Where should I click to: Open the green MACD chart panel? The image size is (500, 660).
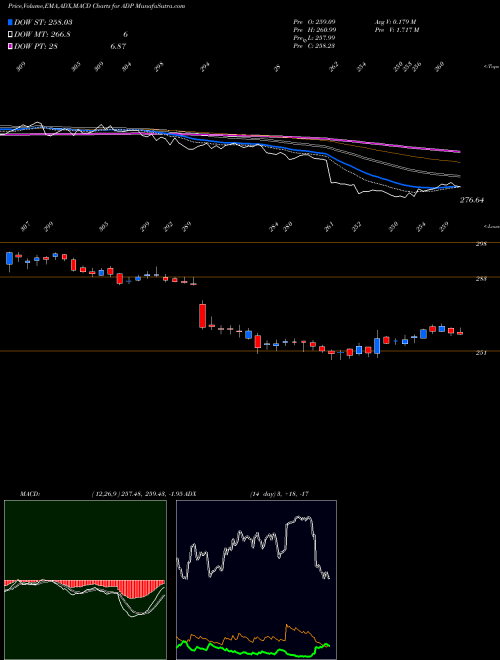(x=85, y=580)
